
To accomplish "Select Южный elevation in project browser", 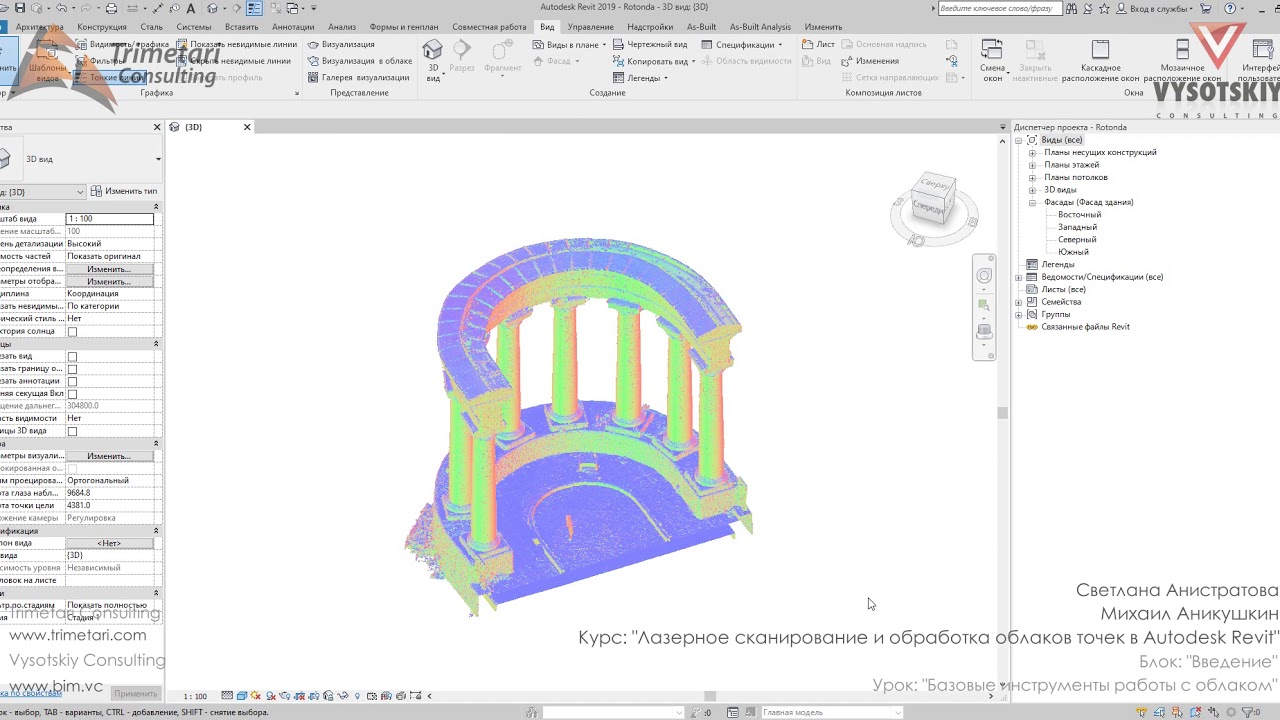I will click(1073, 252).
